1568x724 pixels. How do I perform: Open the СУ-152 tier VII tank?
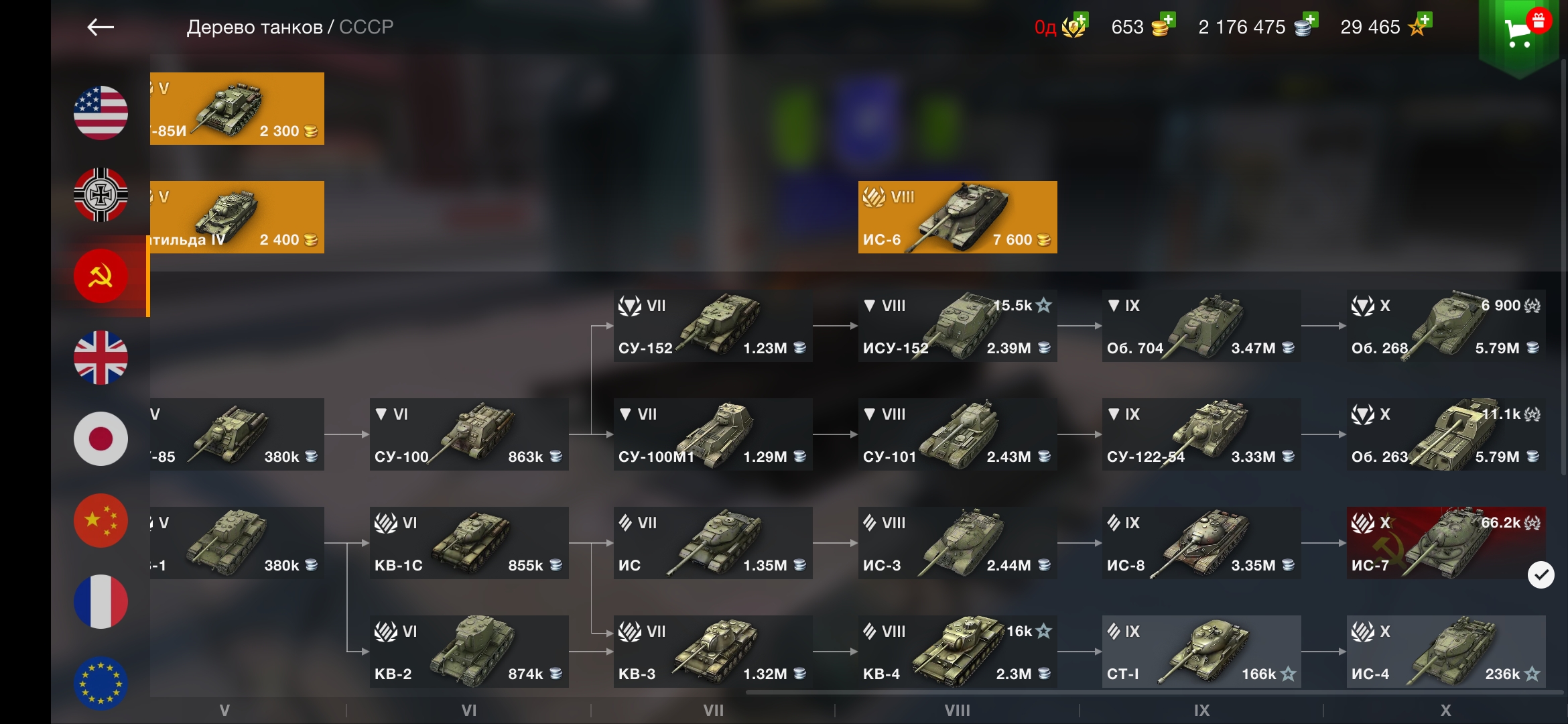713,326
